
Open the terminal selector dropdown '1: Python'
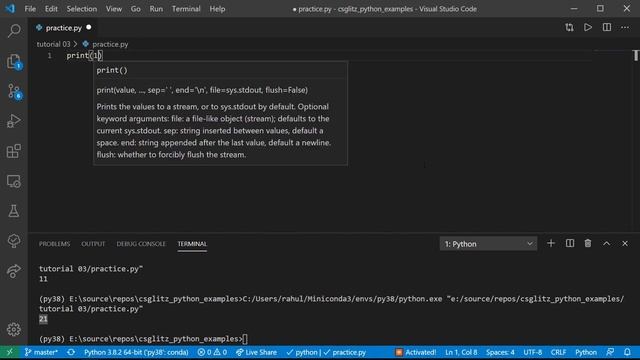point(488,244)
